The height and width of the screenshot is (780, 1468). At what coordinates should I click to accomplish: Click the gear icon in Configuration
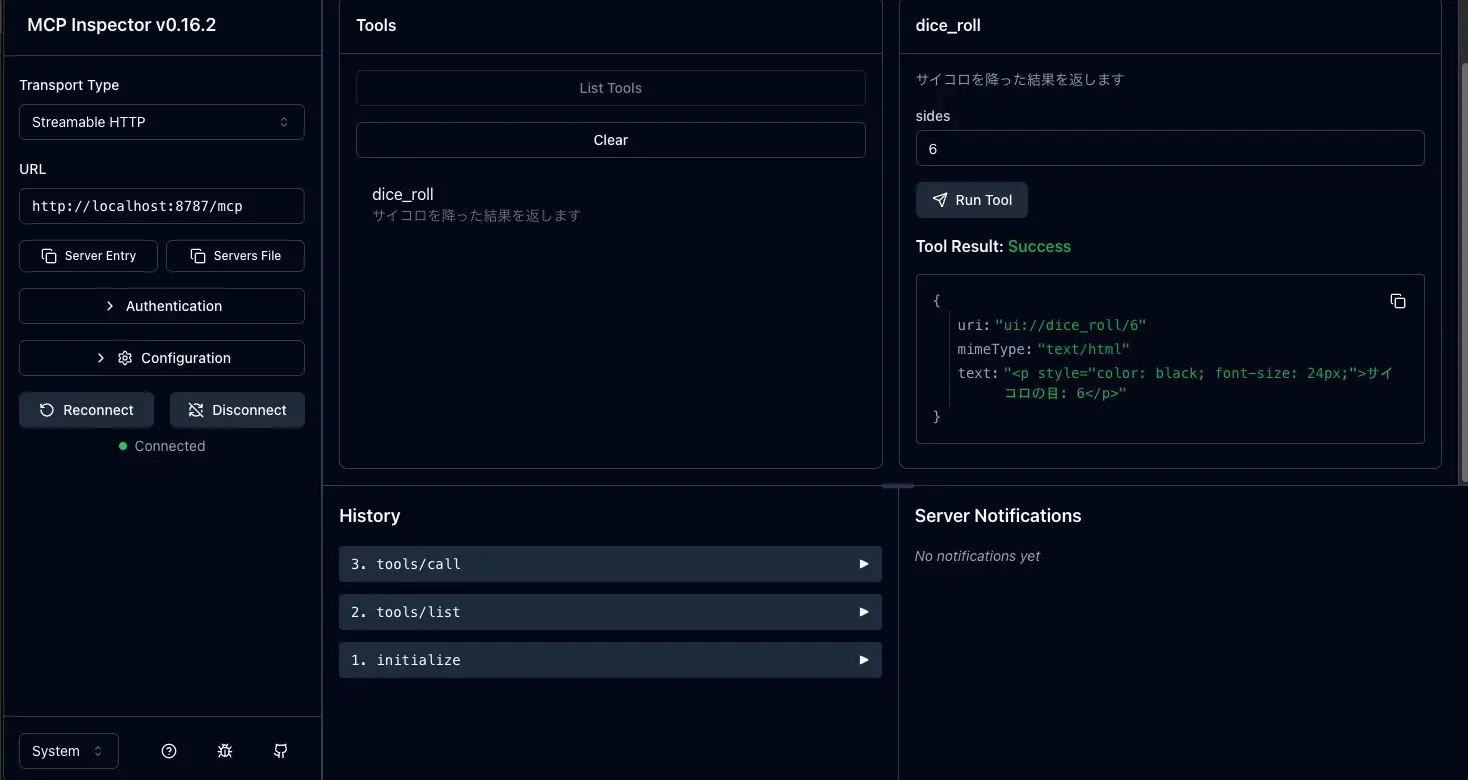click(125, 358)
